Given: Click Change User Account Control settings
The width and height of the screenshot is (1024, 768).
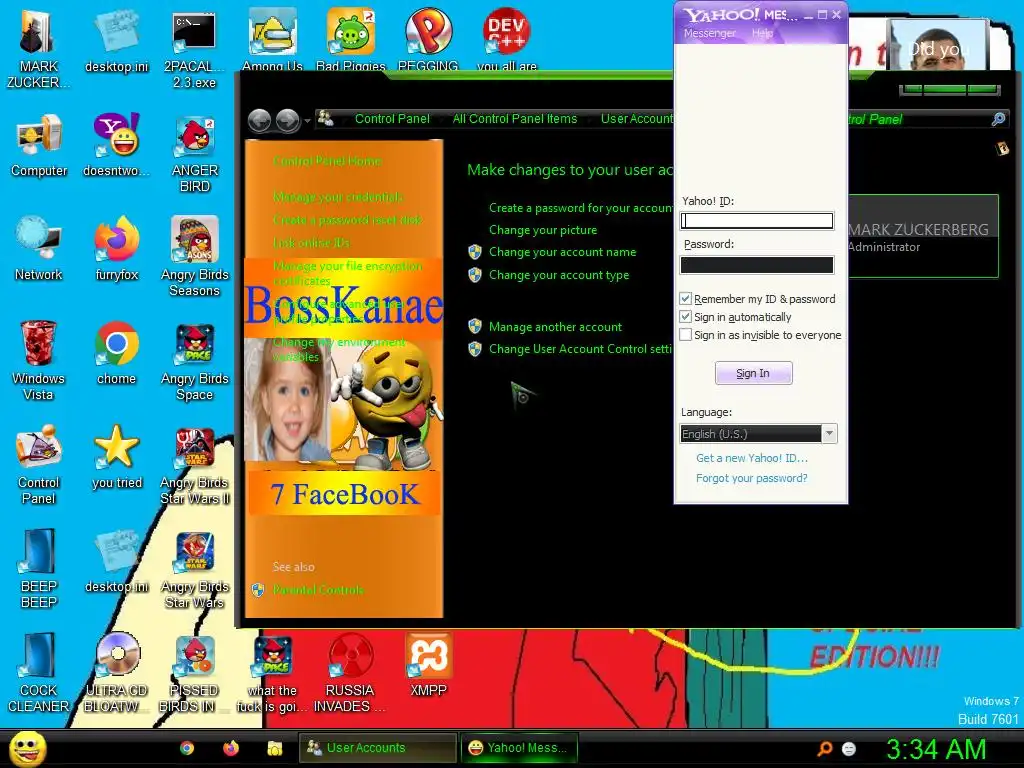Looking at the screenshot, I should click(581, 349).
